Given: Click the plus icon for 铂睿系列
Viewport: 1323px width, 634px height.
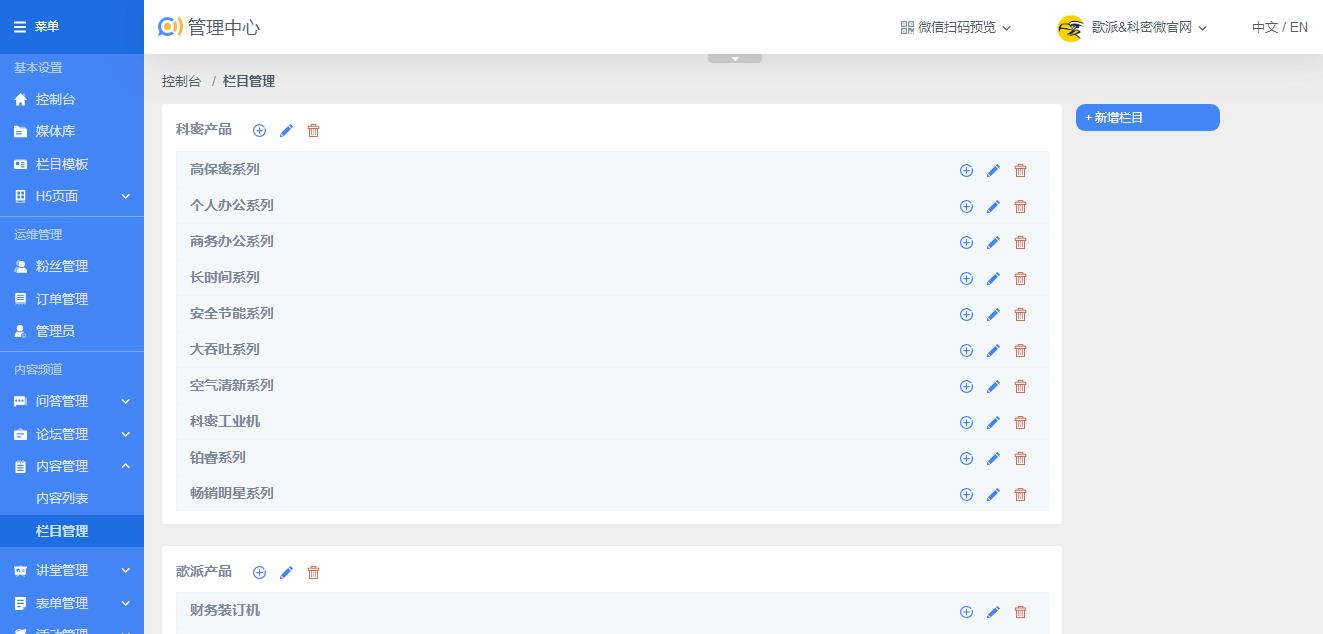Looking at the screenshot, I should pos(966,459).
